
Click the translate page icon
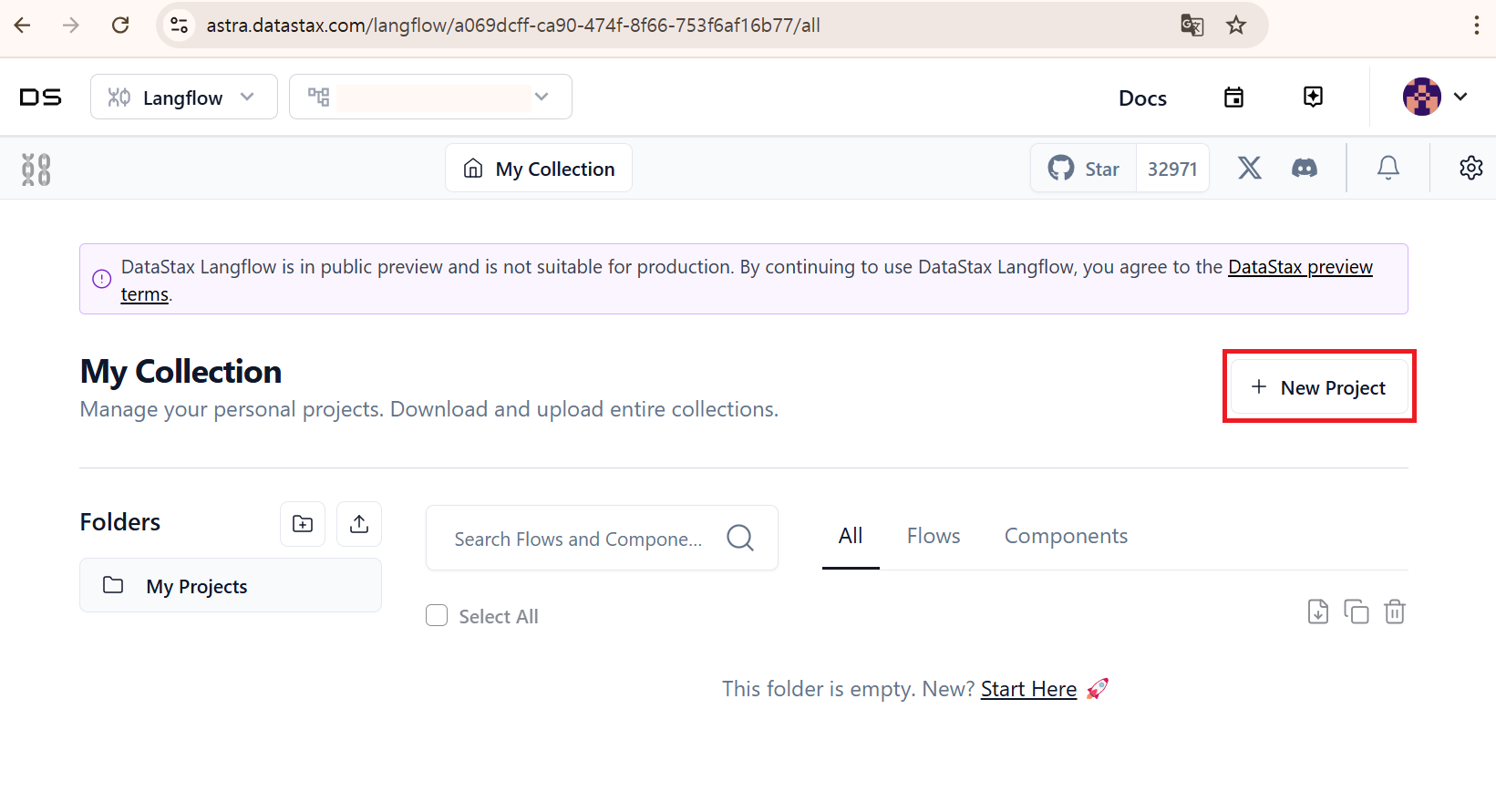pyautogui.click(x=1192, y=25)
